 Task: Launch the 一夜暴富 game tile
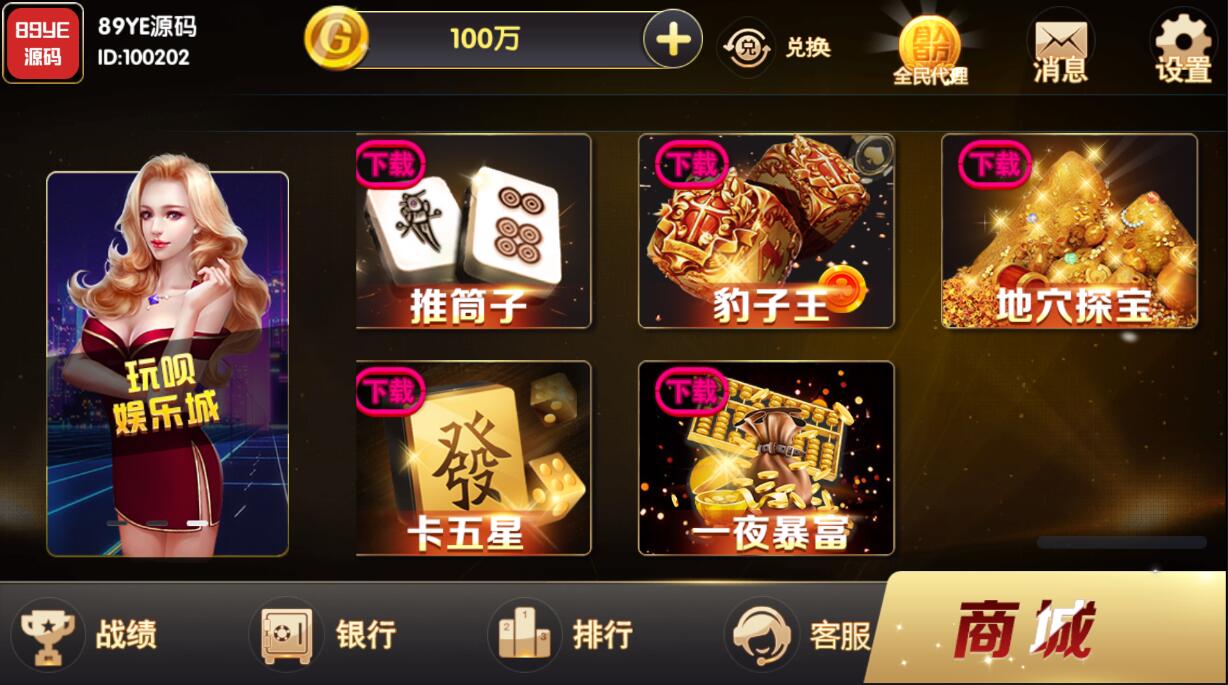(x=766, y=458)
